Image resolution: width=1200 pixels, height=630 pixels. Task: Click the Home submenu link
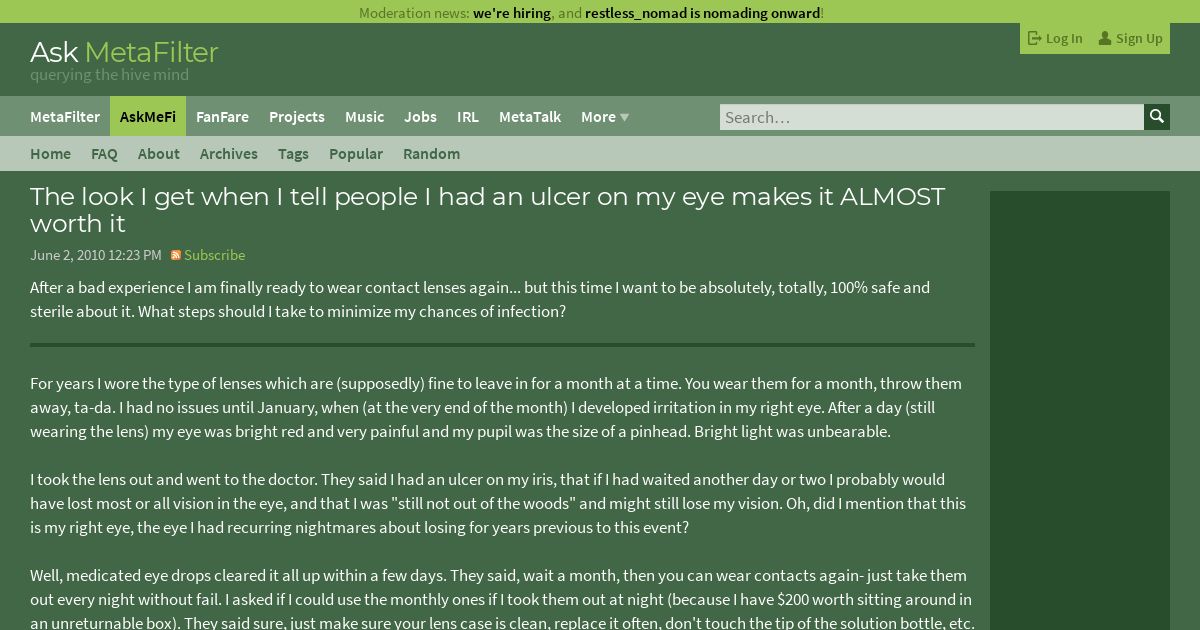tap(50, 153)
